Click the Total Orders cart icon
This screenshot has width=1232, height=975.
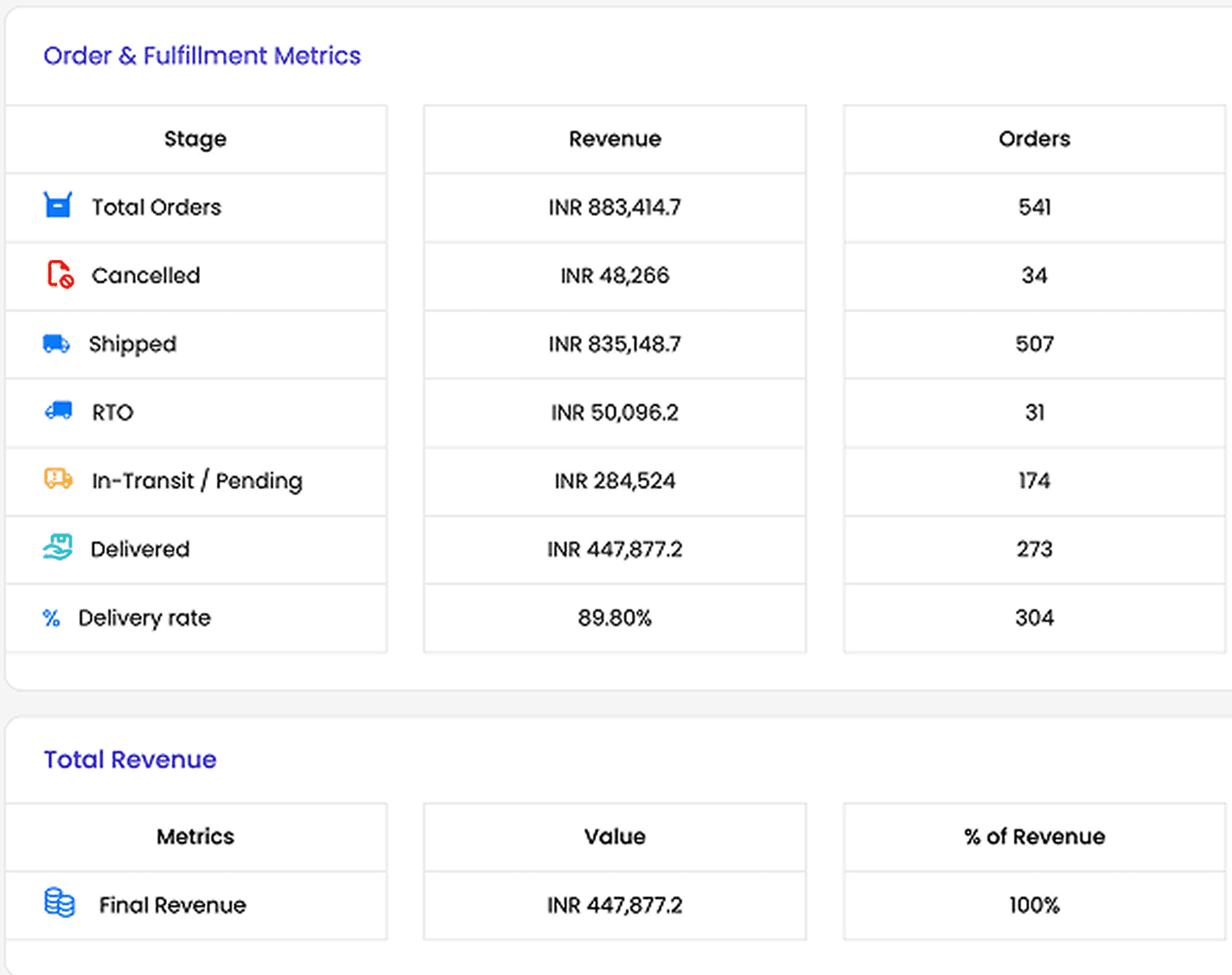coord(58,205)
